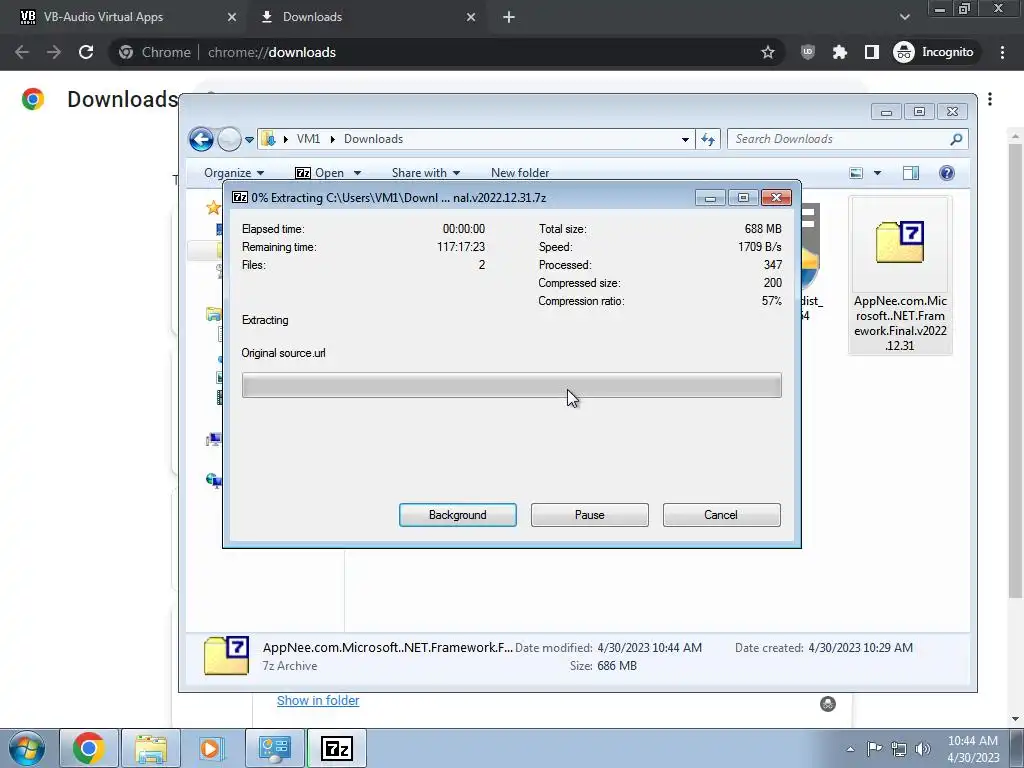The image size is (1024, 768).
Task: Open Explorer help icon
Action: coord(946,173)
